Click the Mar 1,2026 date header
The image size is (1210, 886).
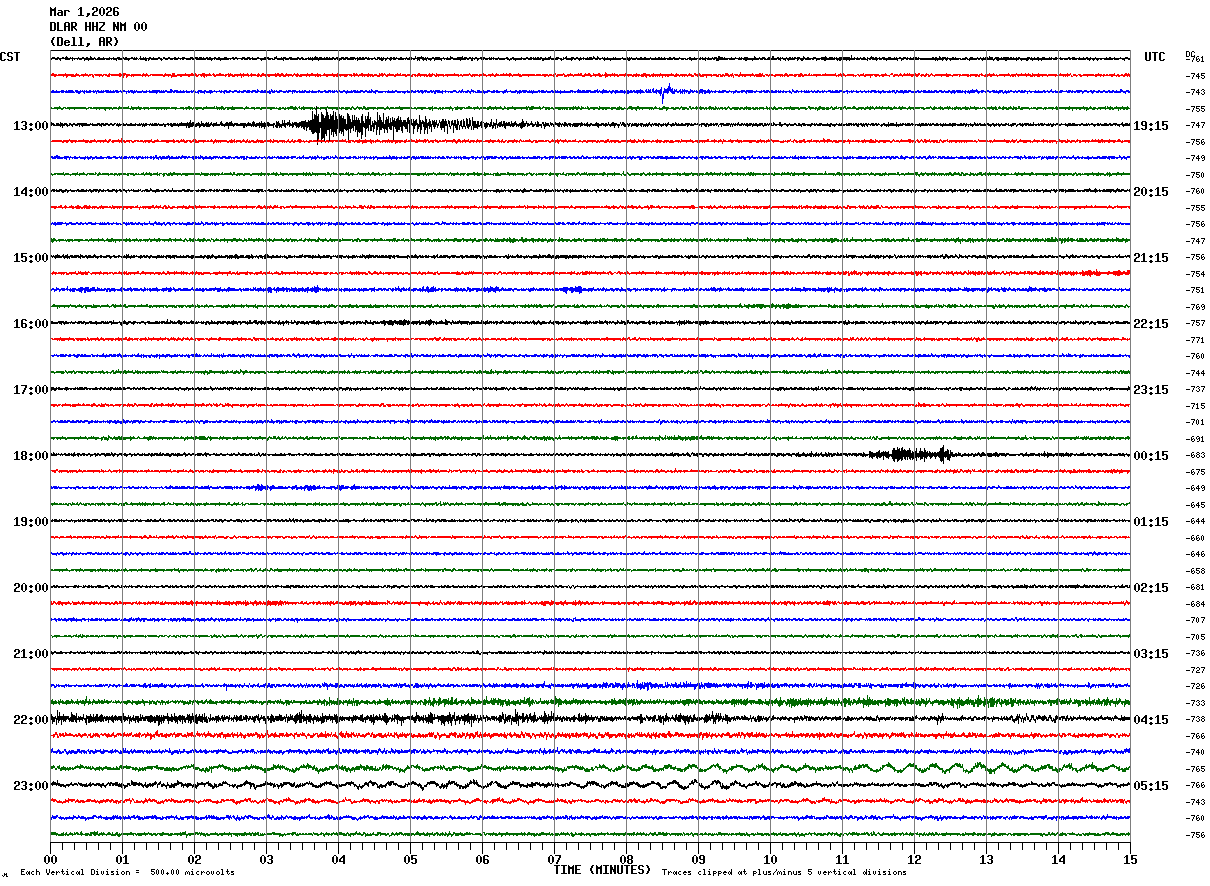point(84,12)
